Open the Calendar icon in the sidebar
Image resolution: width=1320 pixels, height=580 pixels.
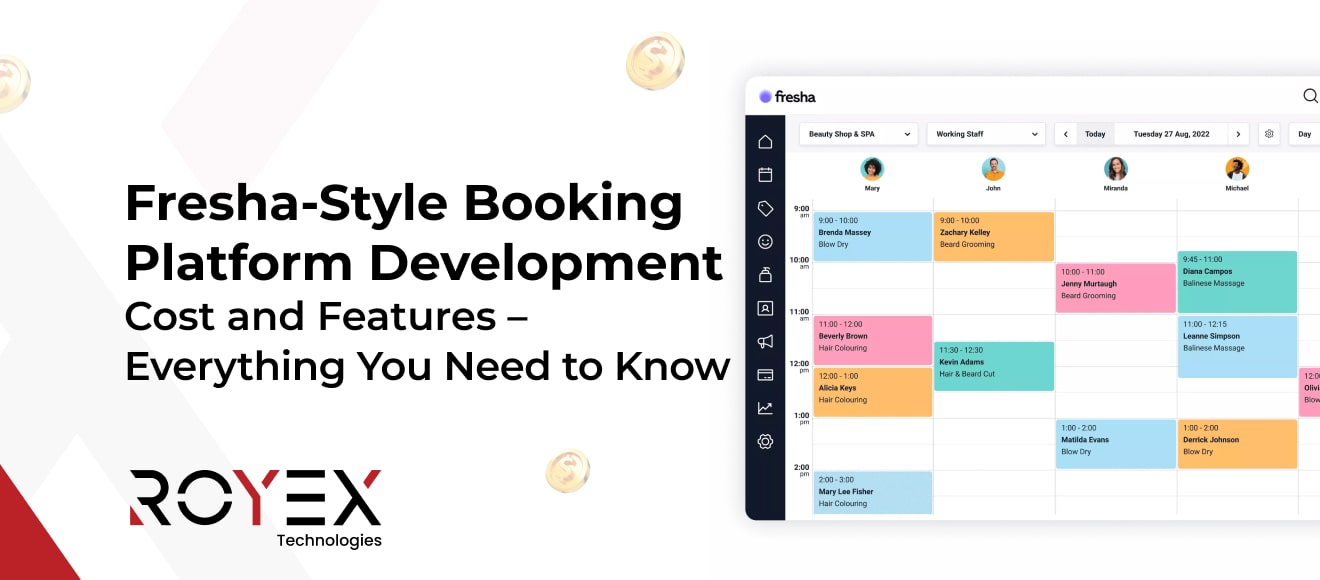click(x=765, y=175)
